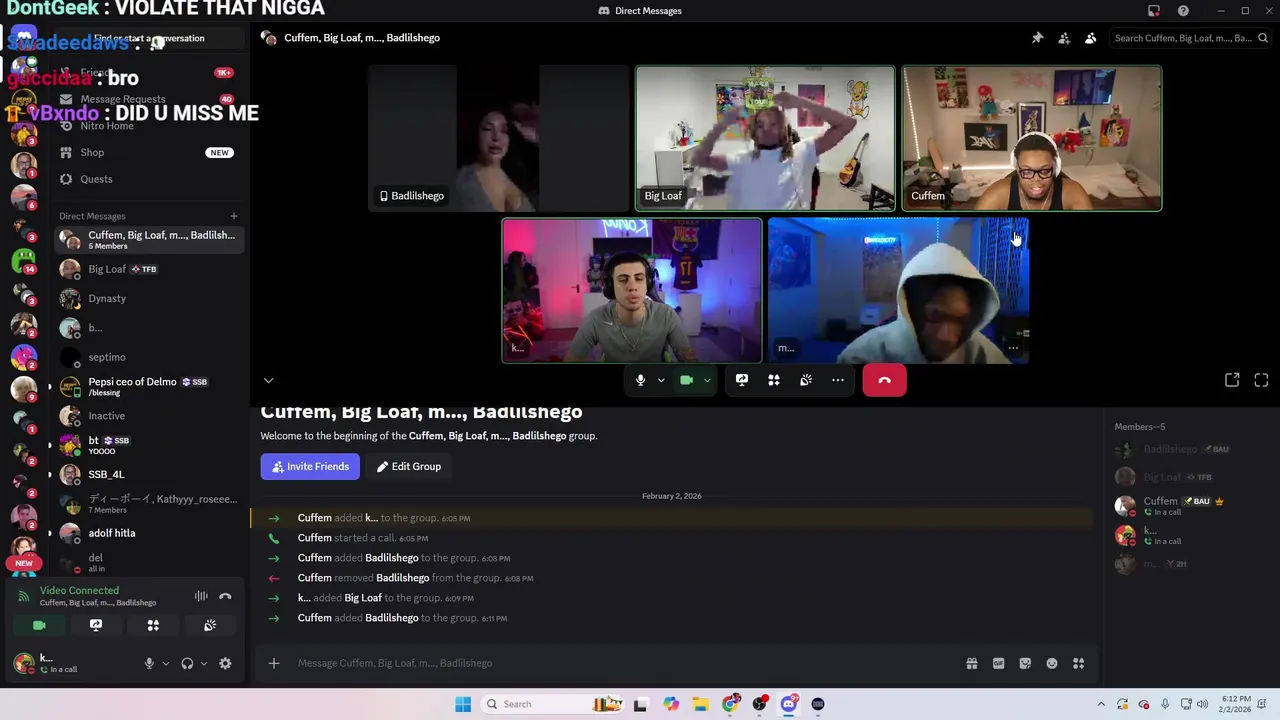The image size is (1280, 720).
Task: Deafen with the headphones icon
Action: (187, 663)
